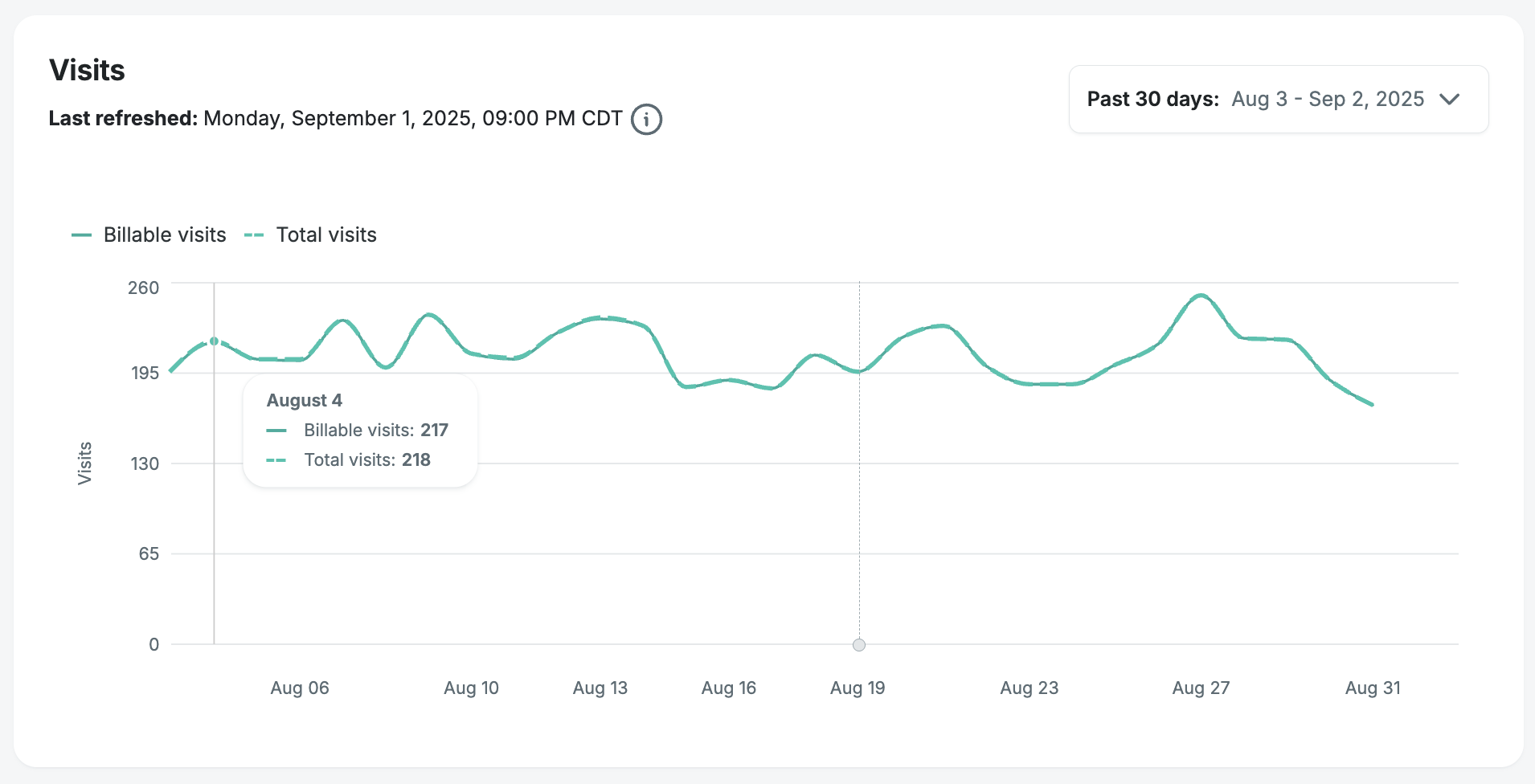
Task: Click the Aug 31 x-axis label
Action: (1373, 688)
